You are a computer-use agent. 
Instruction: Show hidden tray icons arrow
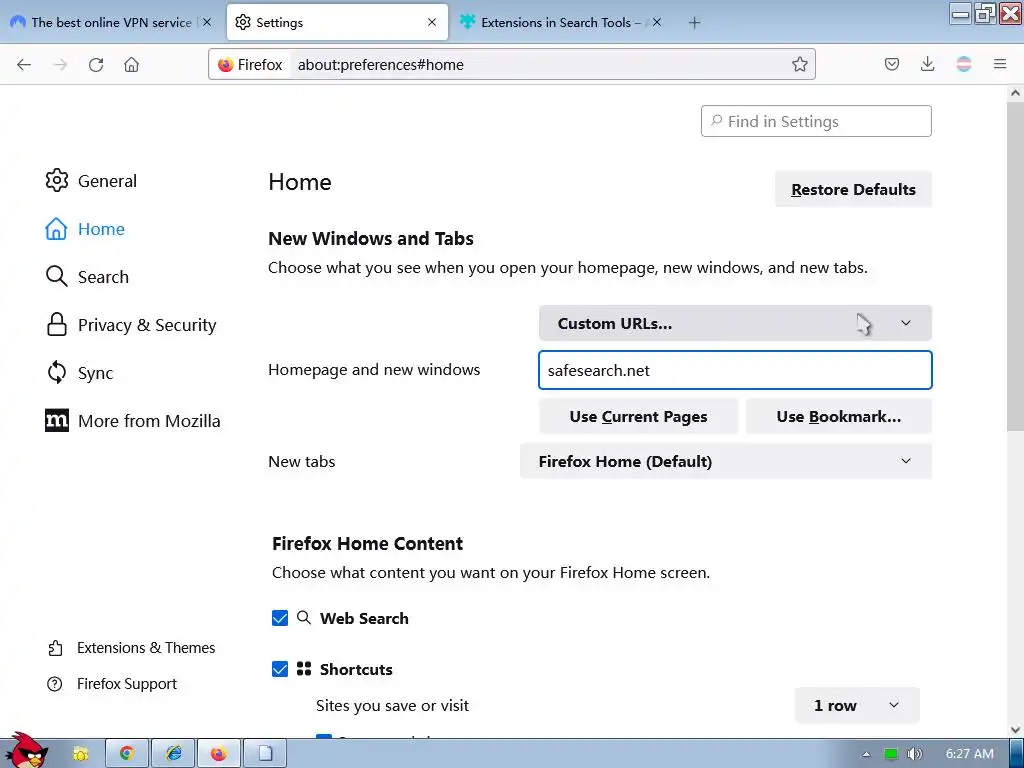coord(866,754)
